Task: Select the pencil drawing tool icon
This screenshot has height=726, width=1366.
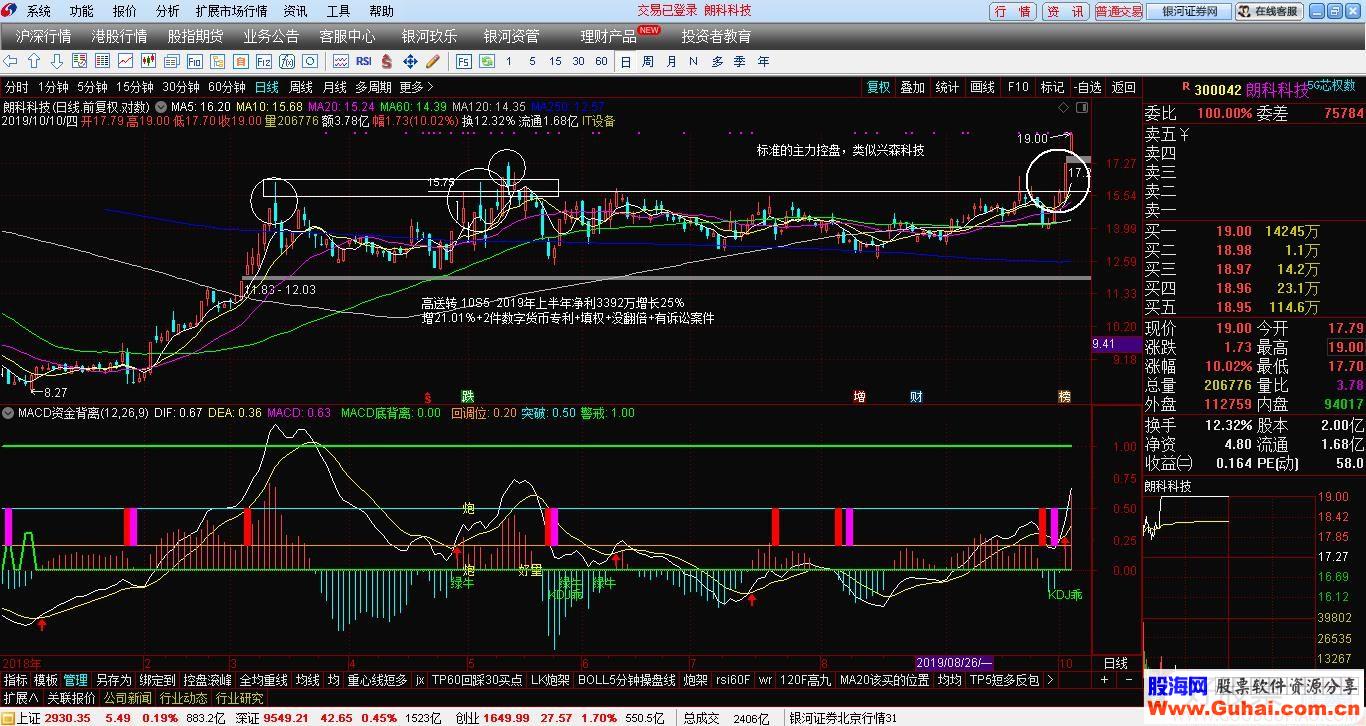Action: pos(432,61)
